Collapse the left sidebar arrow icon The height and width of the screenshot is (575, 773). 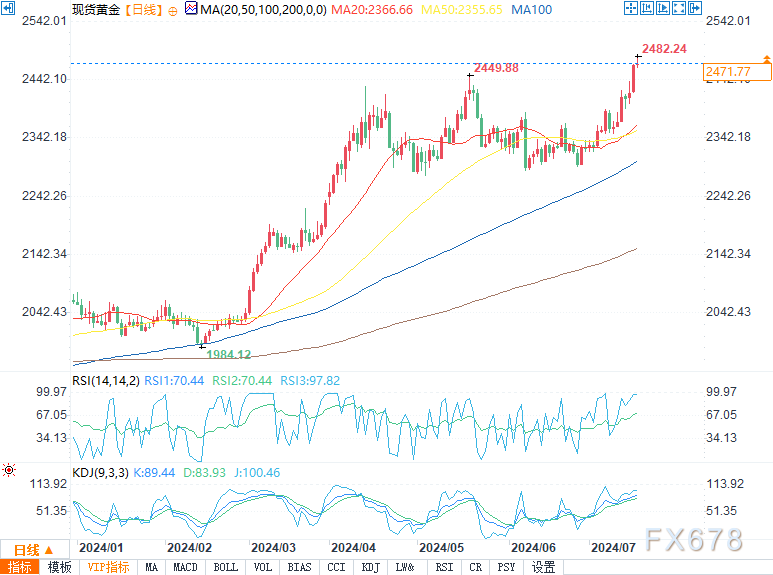(8, 8)
